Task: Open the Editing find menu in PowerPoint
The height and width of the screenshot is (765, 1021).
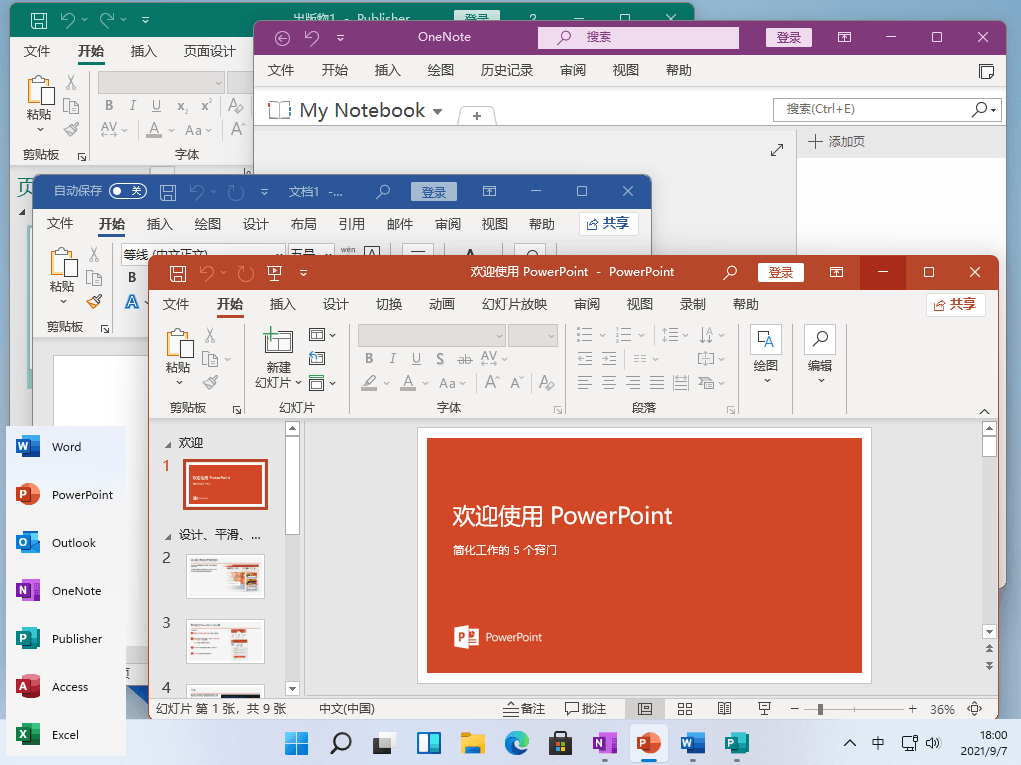Action: (820, 355)
